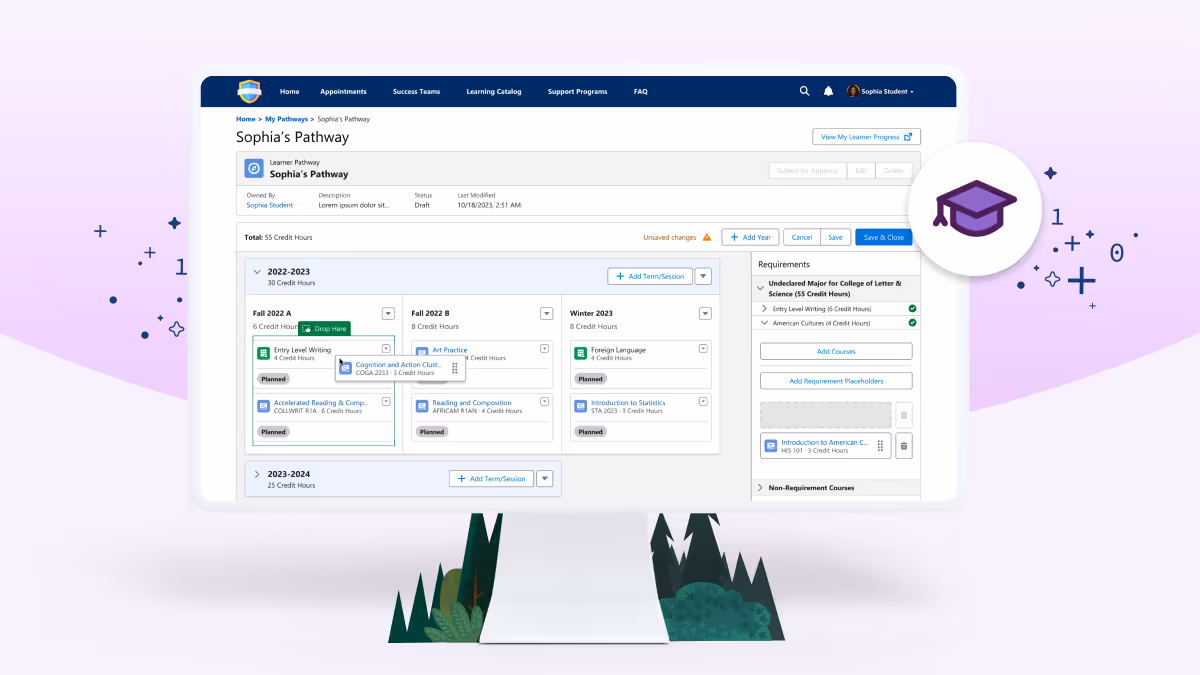Click Add Requirement Placeholders button
Viewport: 1200px width, 675px height.
coord(836,381)
